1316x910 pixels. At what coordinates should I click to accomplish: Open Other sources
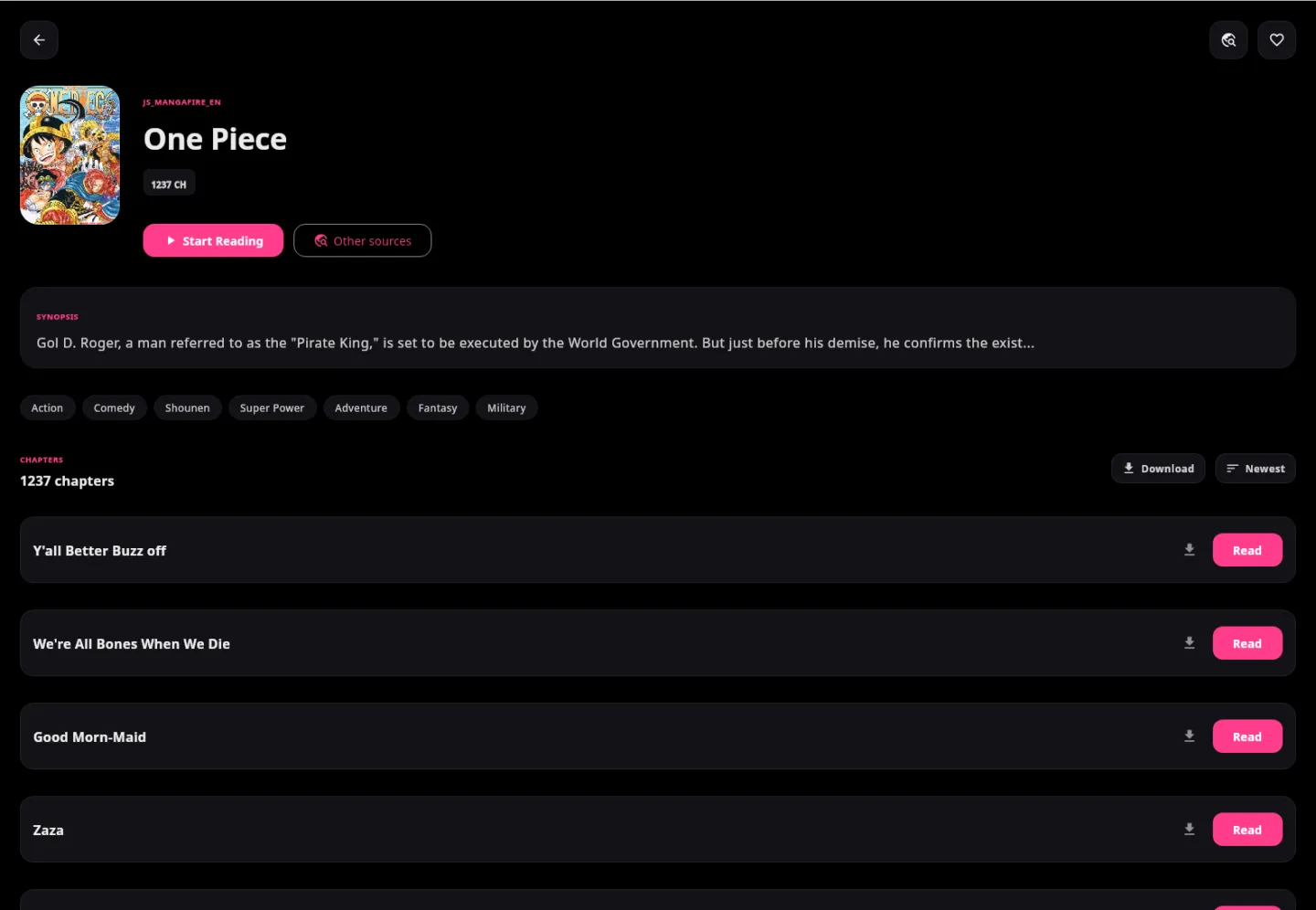coord(363,240)
